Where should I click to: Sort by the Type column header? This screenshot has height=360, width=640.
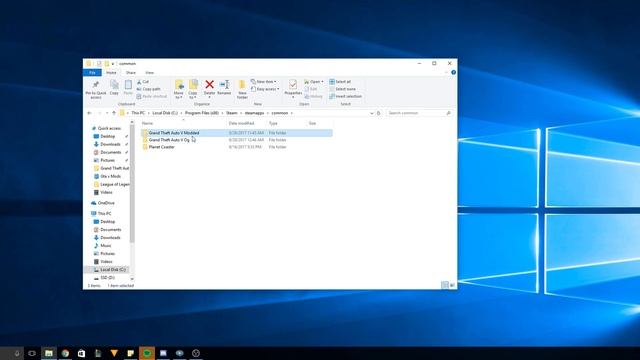[x=286, y=123]
